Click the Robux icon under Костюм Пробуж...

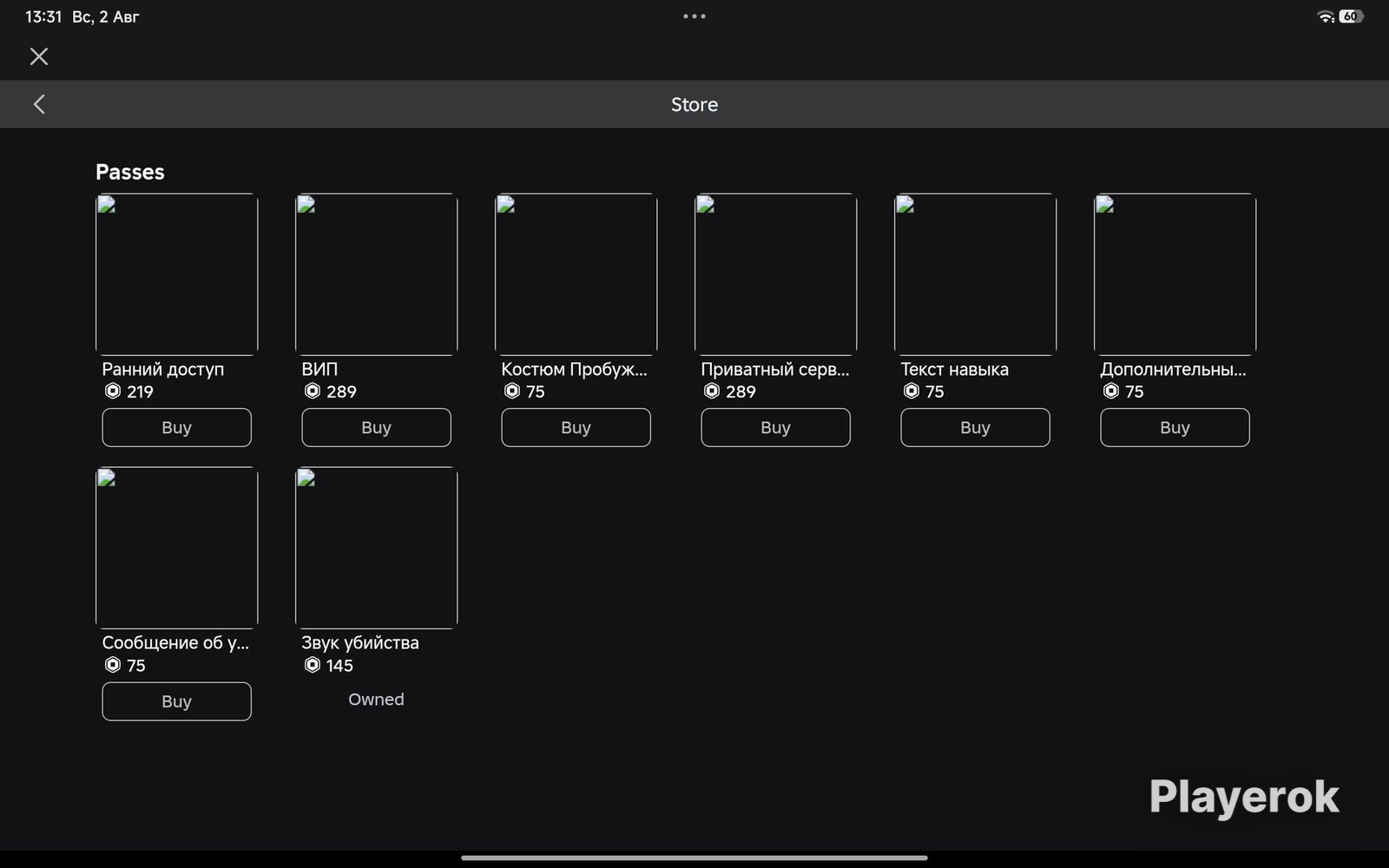(512, 391)
